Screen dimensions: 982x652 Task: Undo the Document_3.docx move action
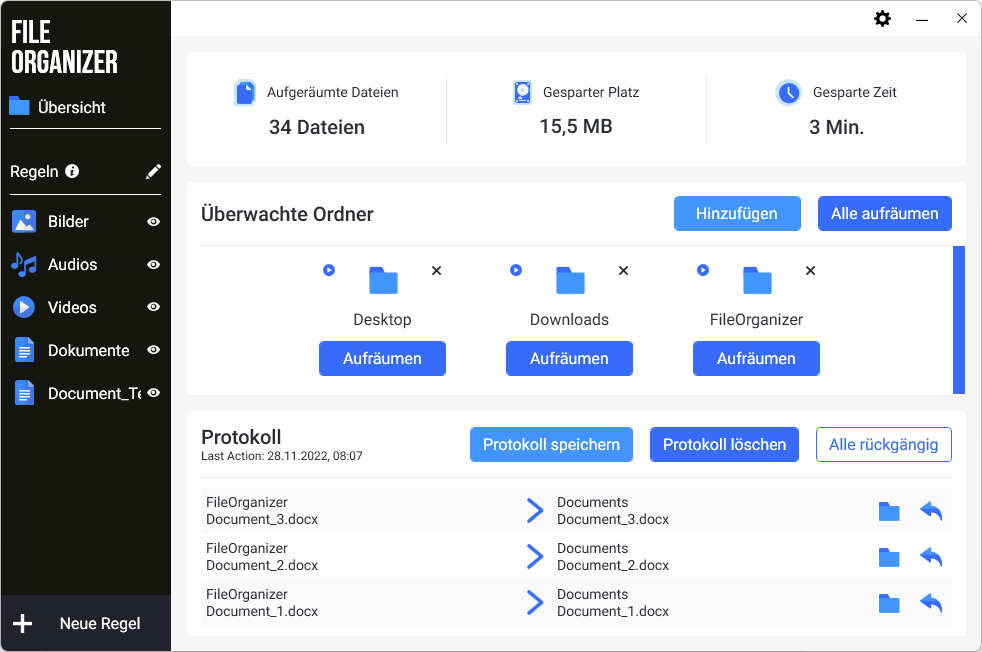[930, 510]
